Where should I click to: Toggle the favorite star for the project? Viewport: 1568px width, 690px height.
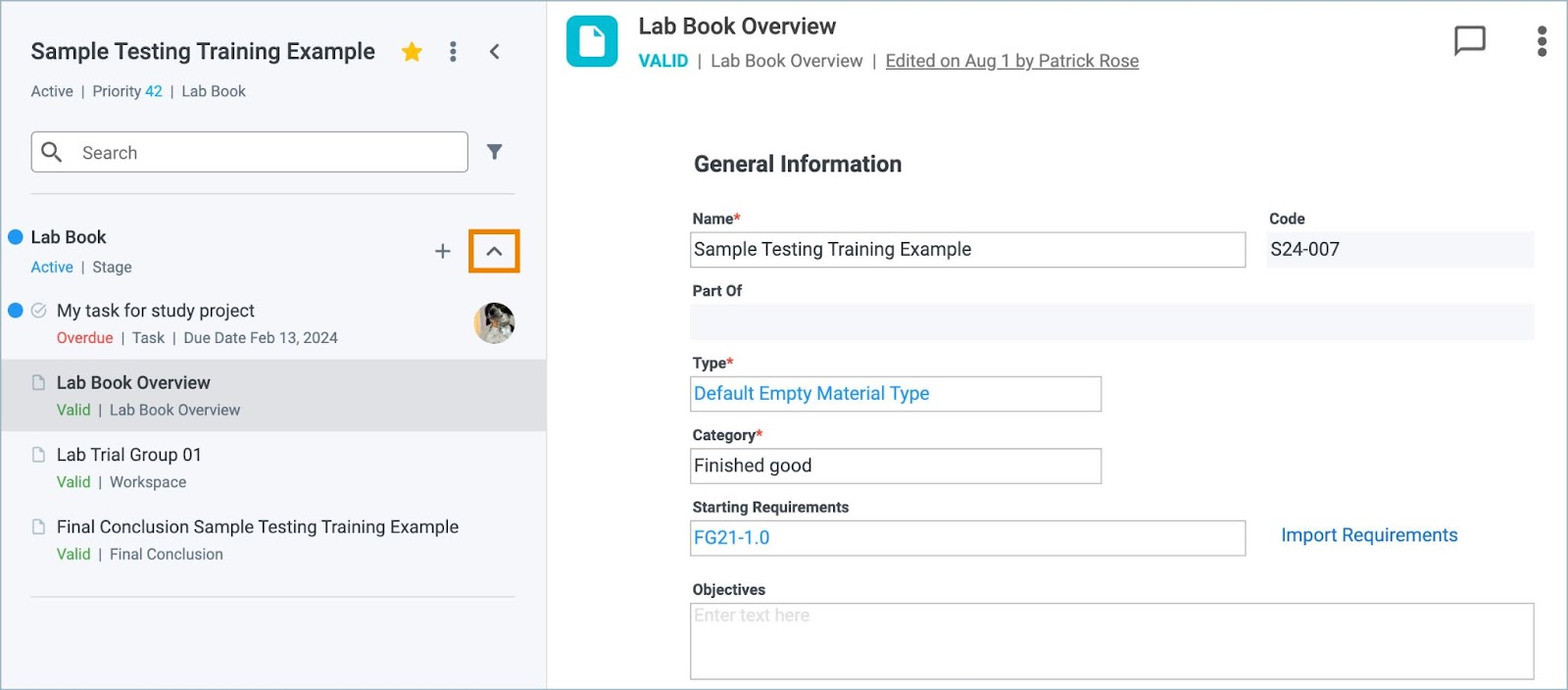412,51
